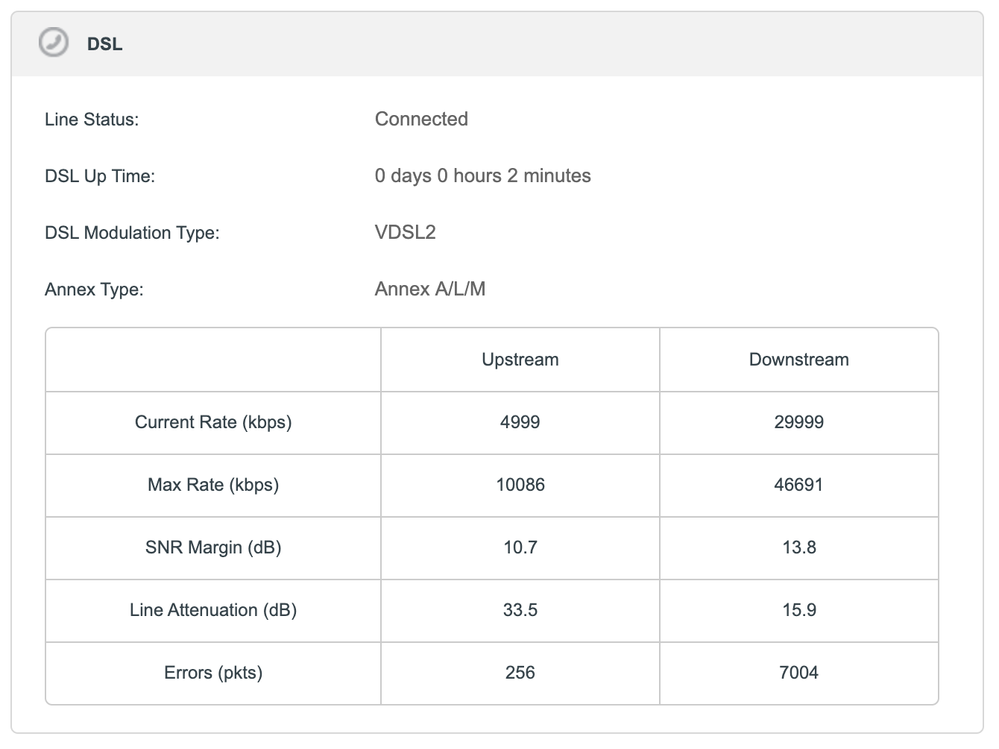
Task: Select the Max Rate (kbps) row label
Action: pos(213,485)
